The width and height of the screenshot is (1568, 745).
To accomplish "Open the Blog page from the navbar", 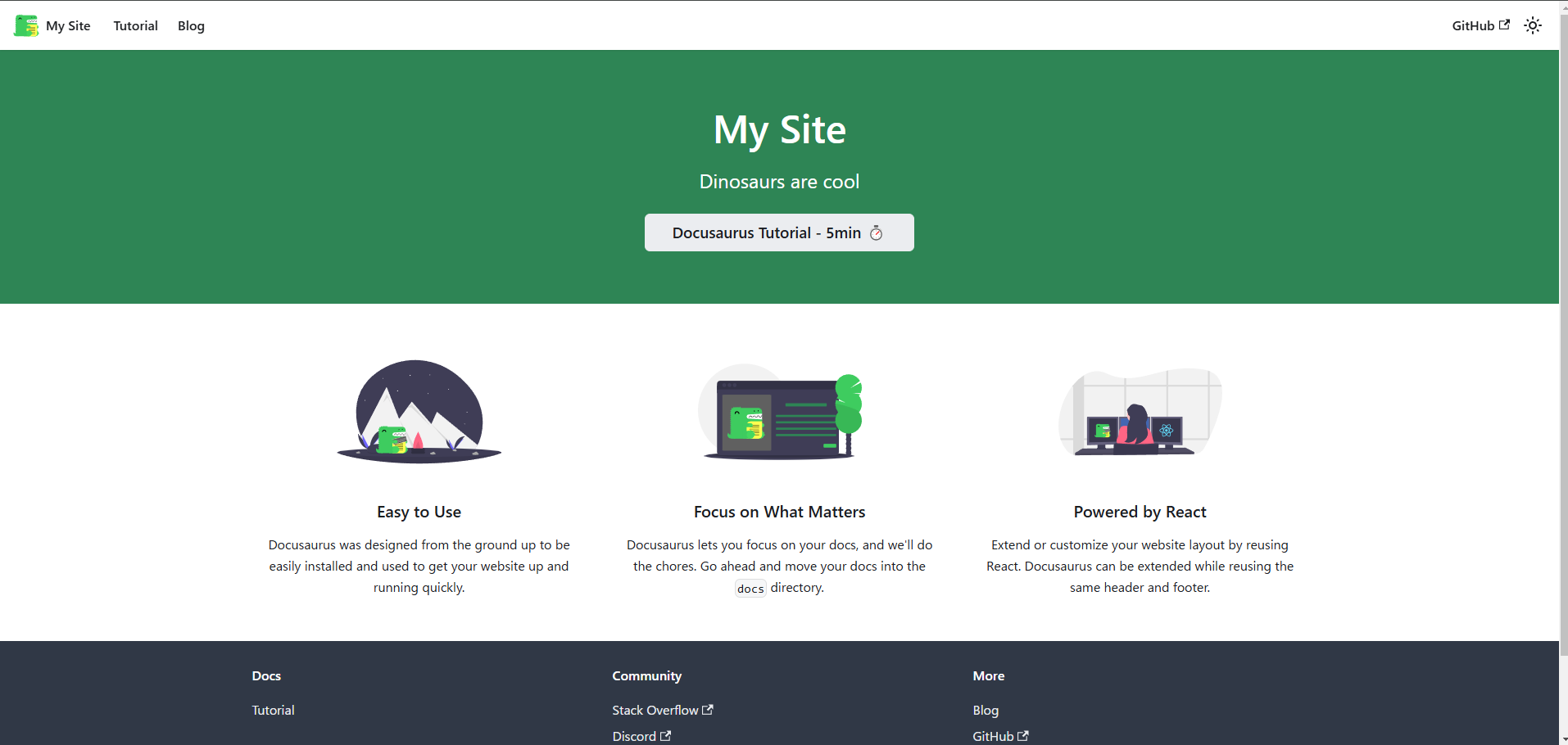I will [x=190, y=25].
